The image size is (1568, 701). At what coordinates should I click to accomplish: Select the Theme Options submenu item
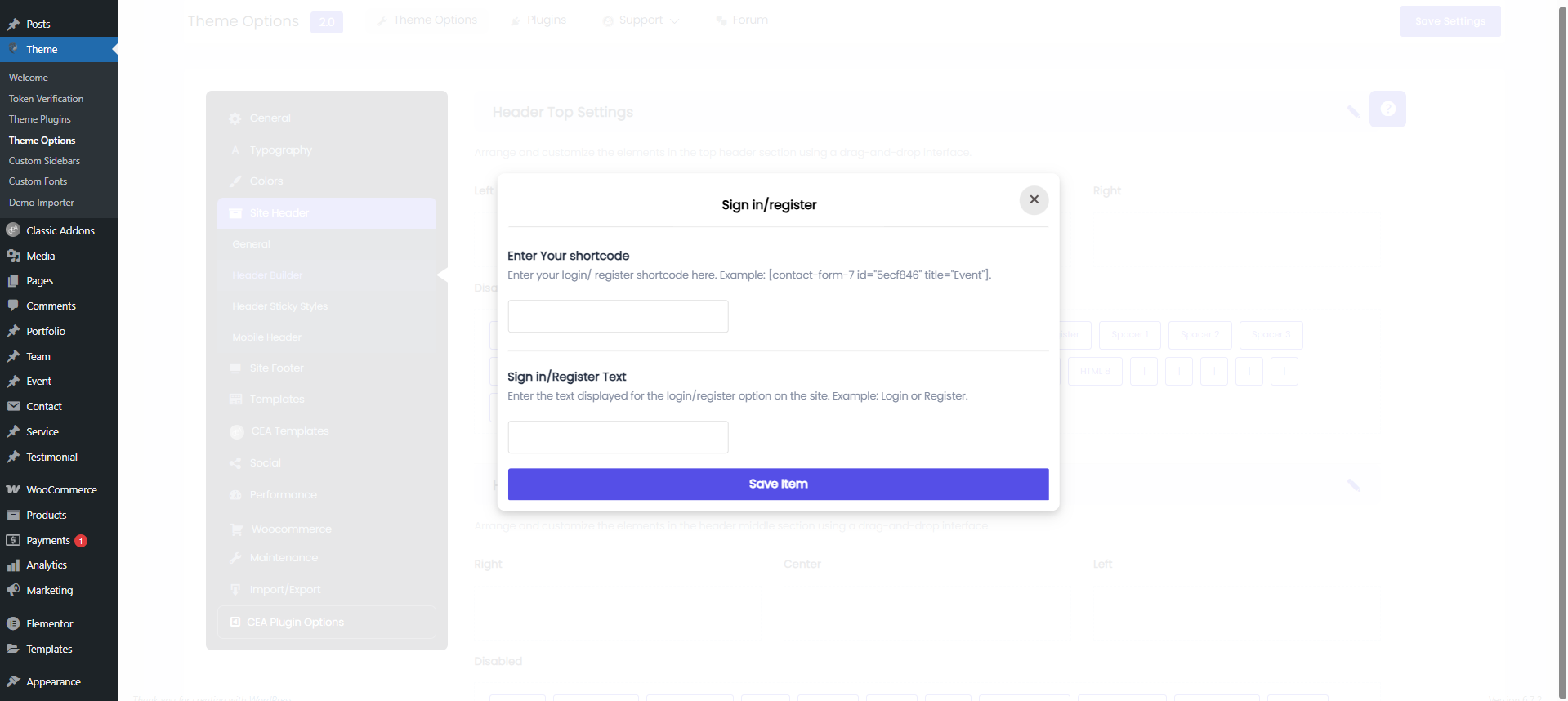coord(42,141)
